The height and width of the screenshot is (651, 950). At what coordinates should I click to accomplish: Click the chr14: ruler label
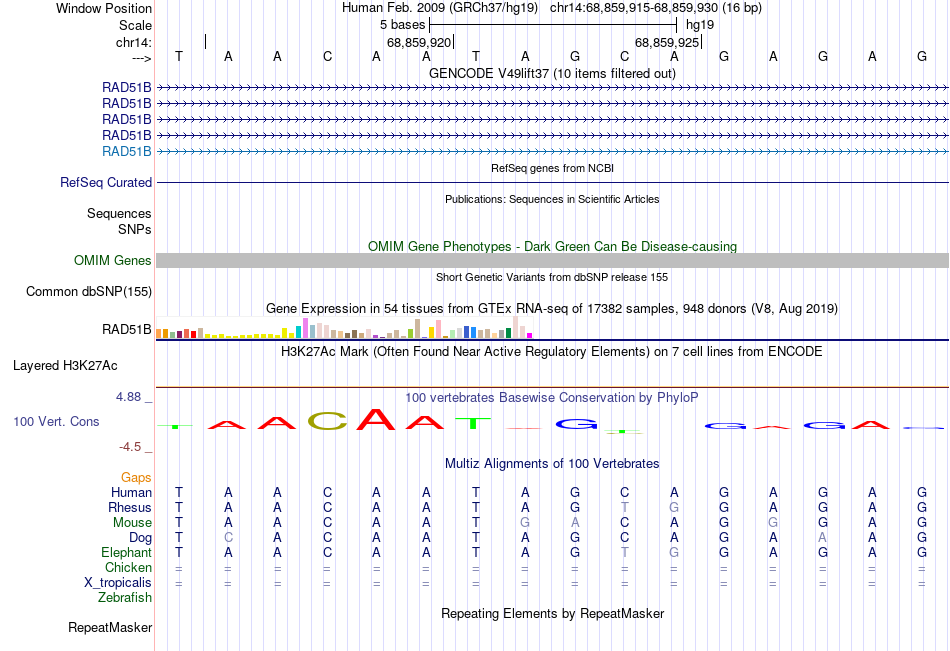[133, 42]
